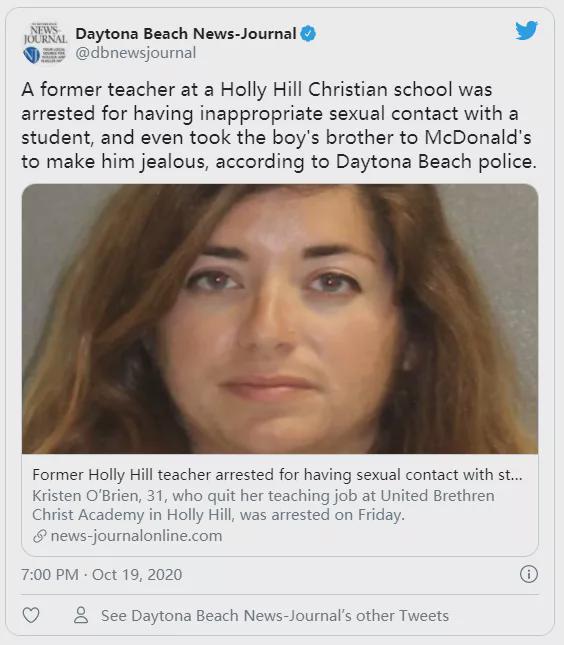Viewport: 564px width, 645px height.
Task: Visit the news-journalonline.com link
Action: tap(136, 536)
